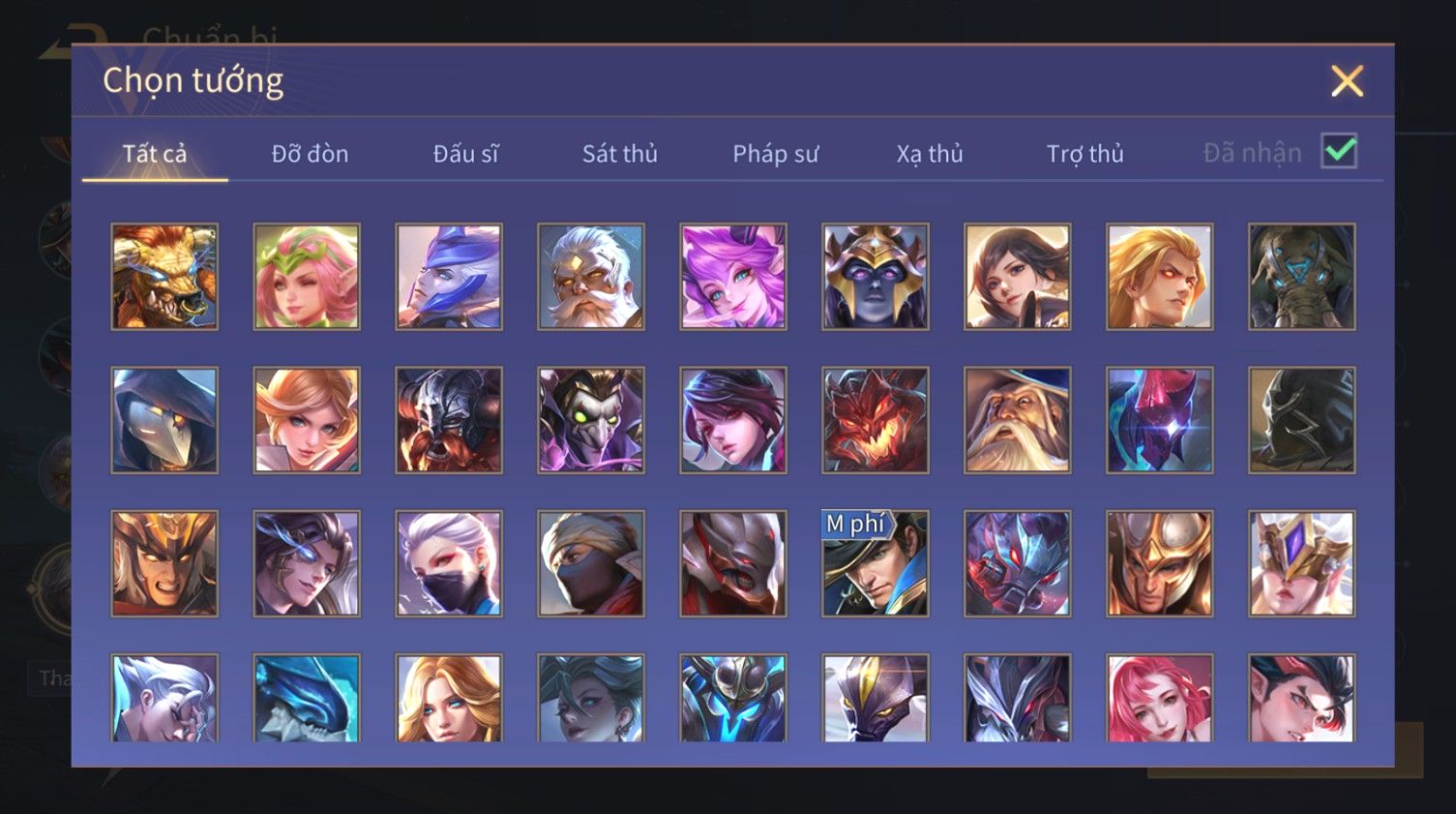Filter heroes by Trợ thủ
1456x814 pixels.
(1085, 154)
